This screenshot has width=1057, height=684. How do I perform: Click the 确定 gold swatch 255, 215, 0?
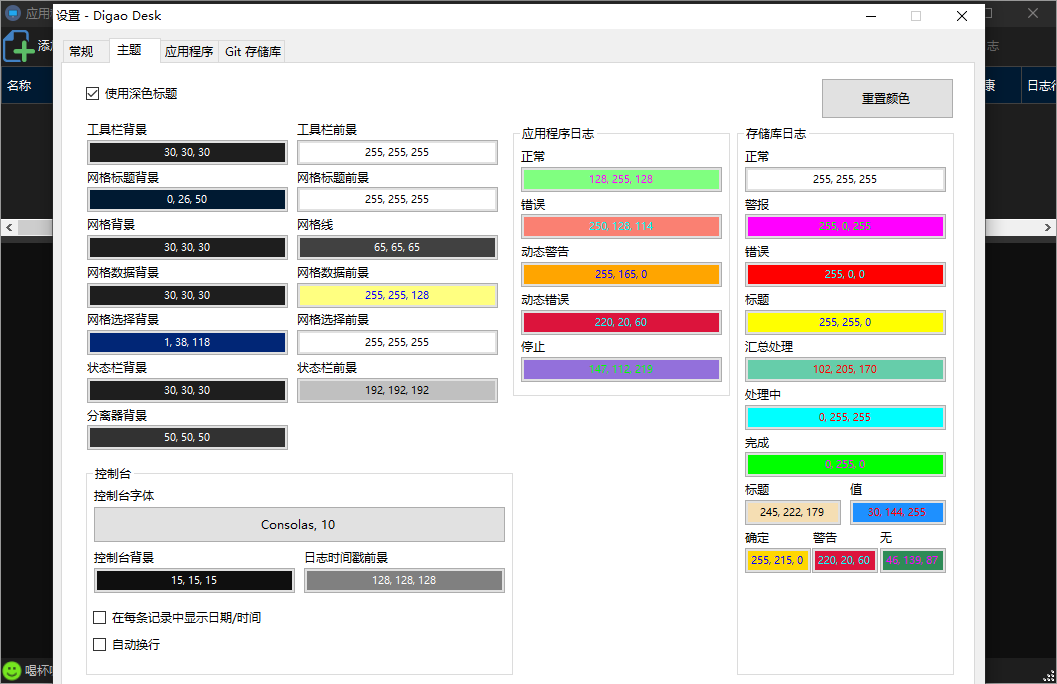pyautogui.click(x=777, y=560)
